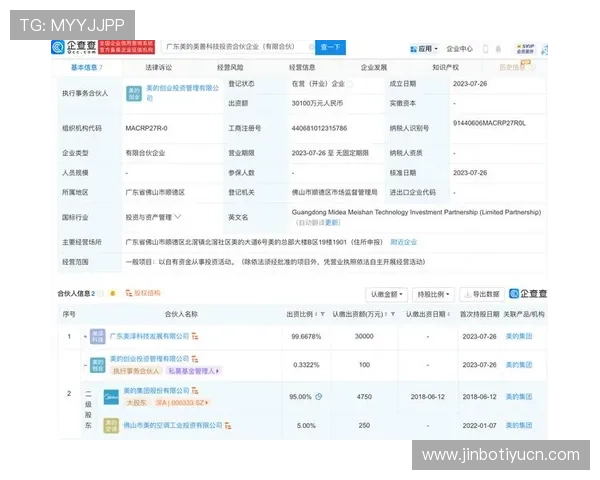
Task: Open the 持股比例 dropdown
Action: click(x=433, y=294)
